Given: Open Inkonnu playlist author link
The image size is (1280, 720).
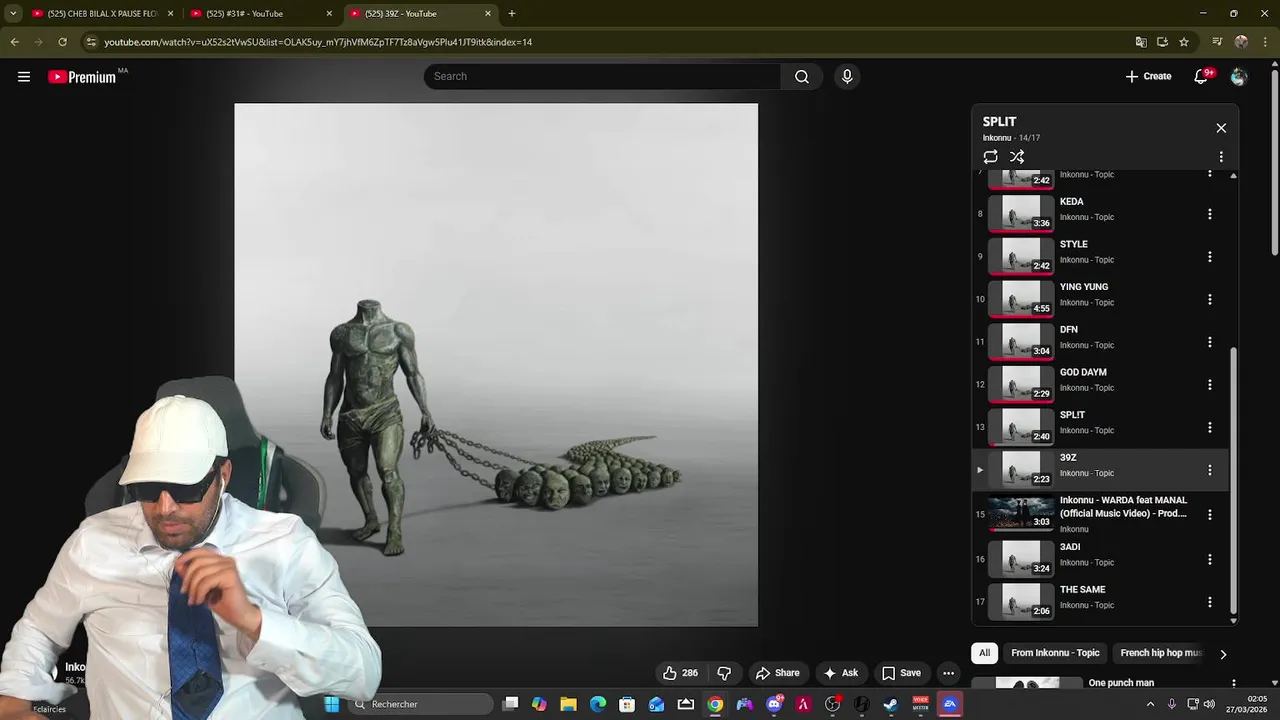Looking at the screenshot, I should point(997,138).
